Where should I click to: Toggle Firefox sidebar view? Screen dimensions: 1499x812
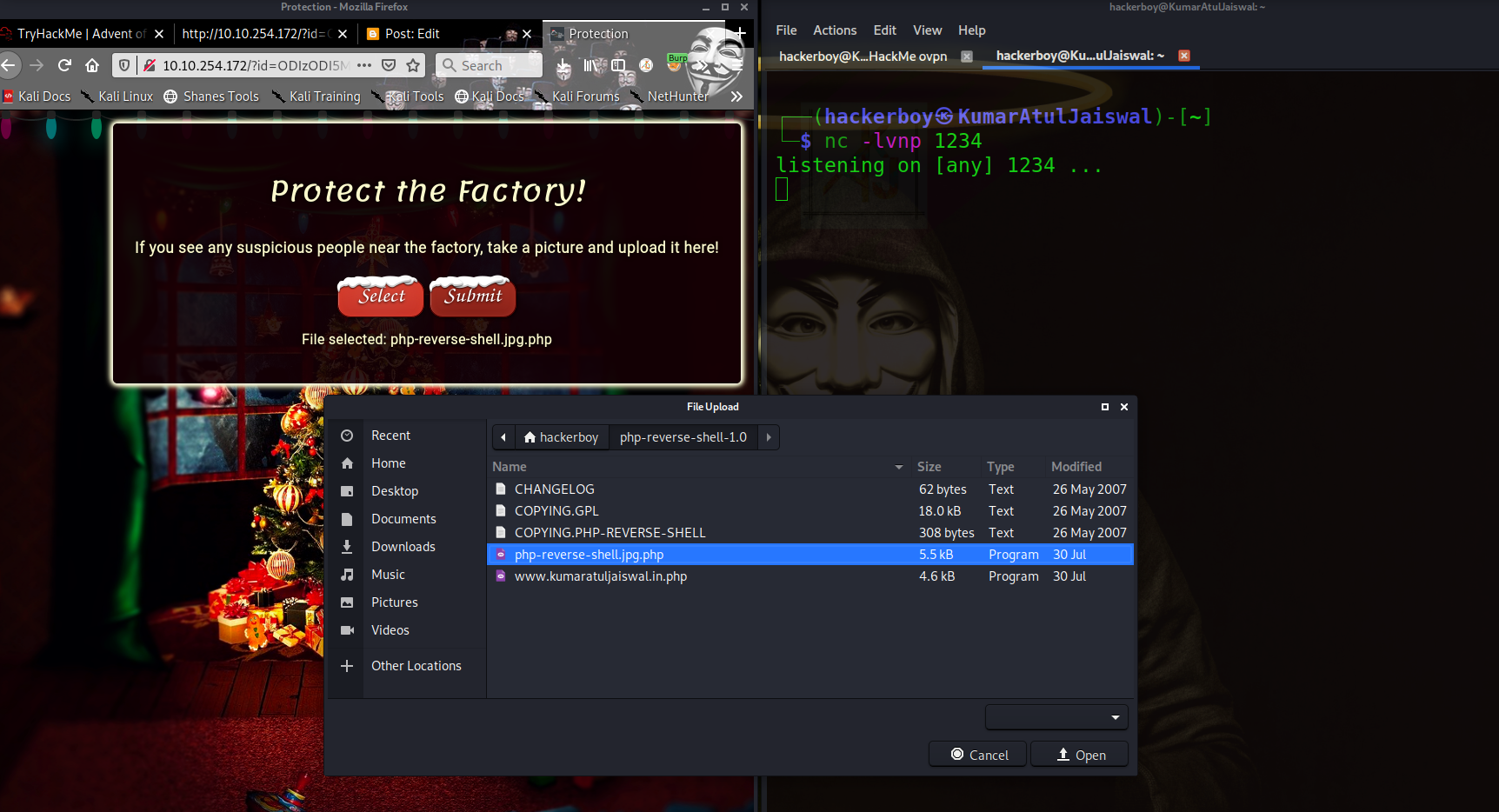point(618,65)
